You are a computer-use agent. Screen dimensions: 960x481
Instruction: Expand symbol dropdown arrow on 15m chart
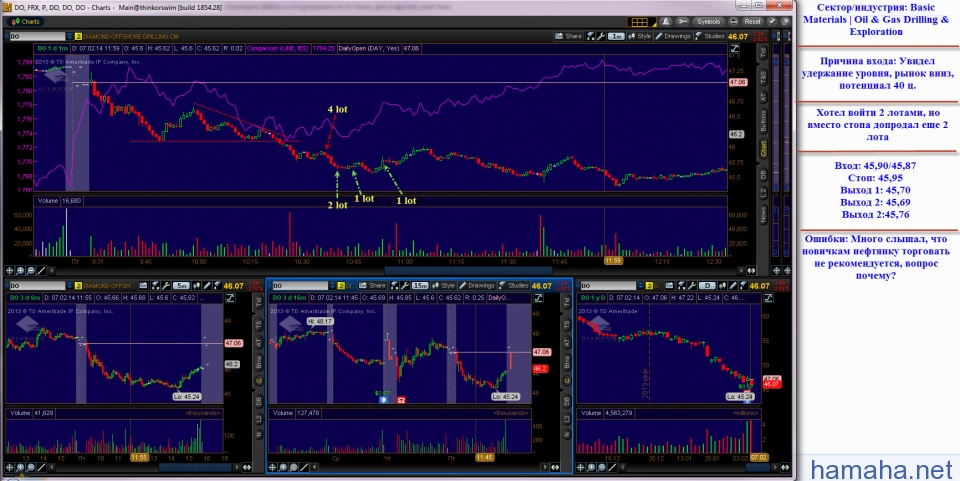coord(332,286)
